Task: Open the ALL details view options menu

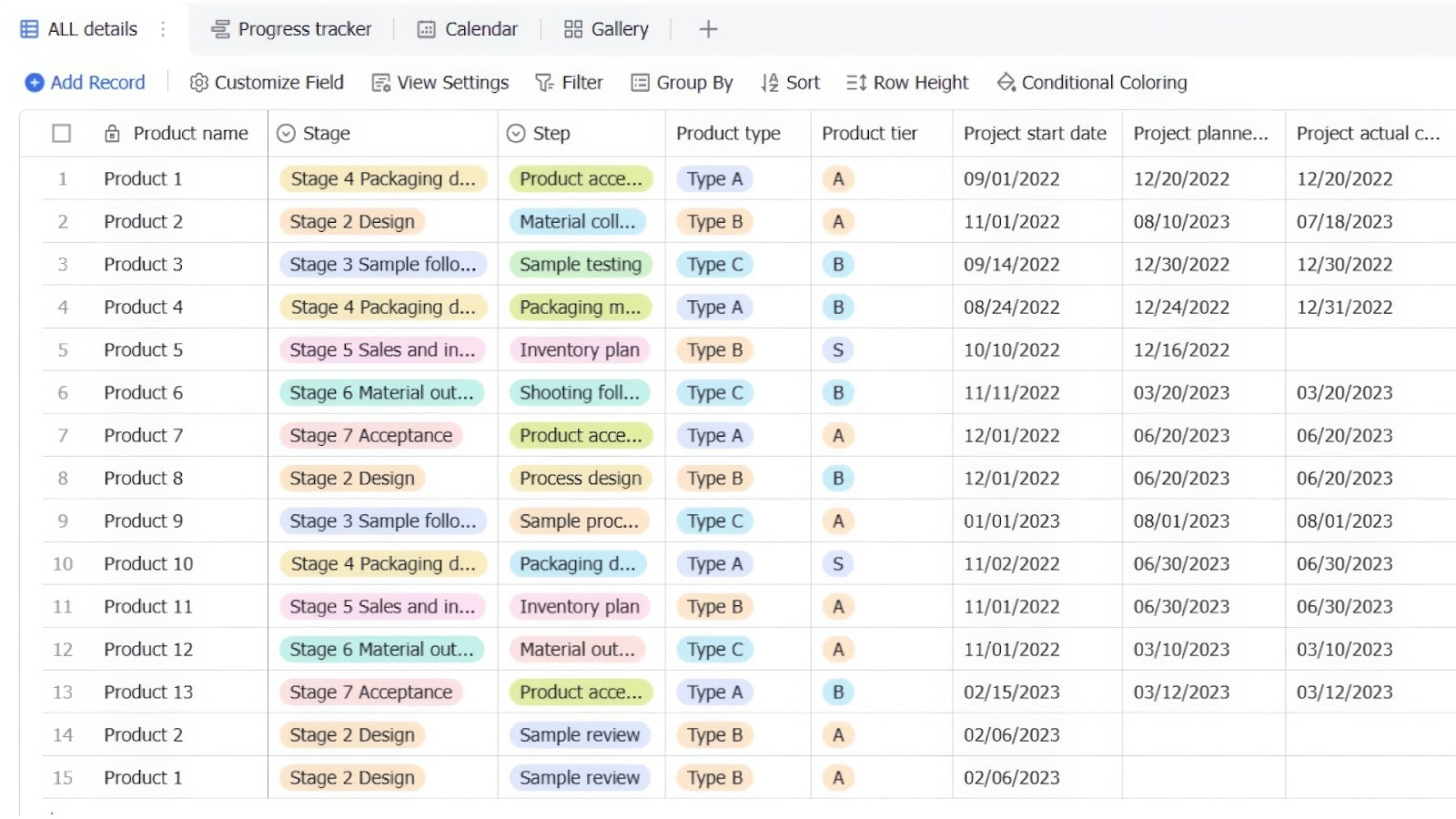Action: coord(162,28)
